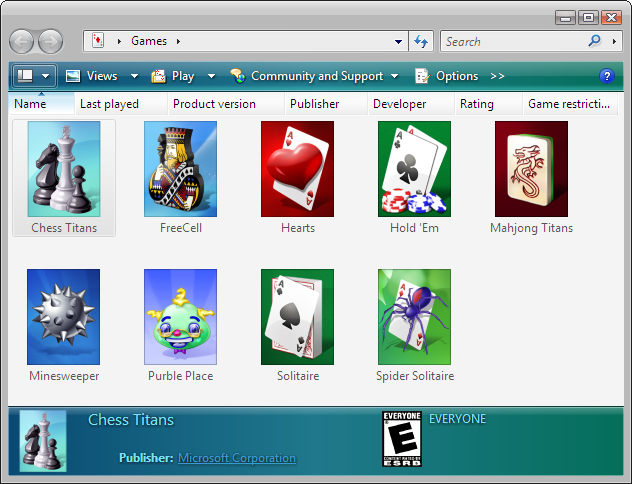Select the Minesweeper game icon
This screenshot has width=632, height=484.
[63, 317]
